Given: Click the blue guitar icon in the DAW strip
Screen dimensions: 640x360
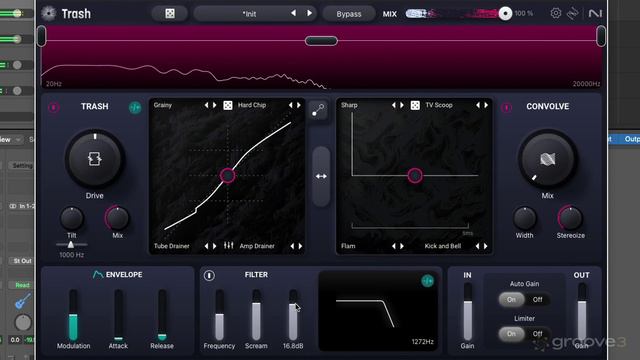Looking at the screenshot, I should pos(22,301).
